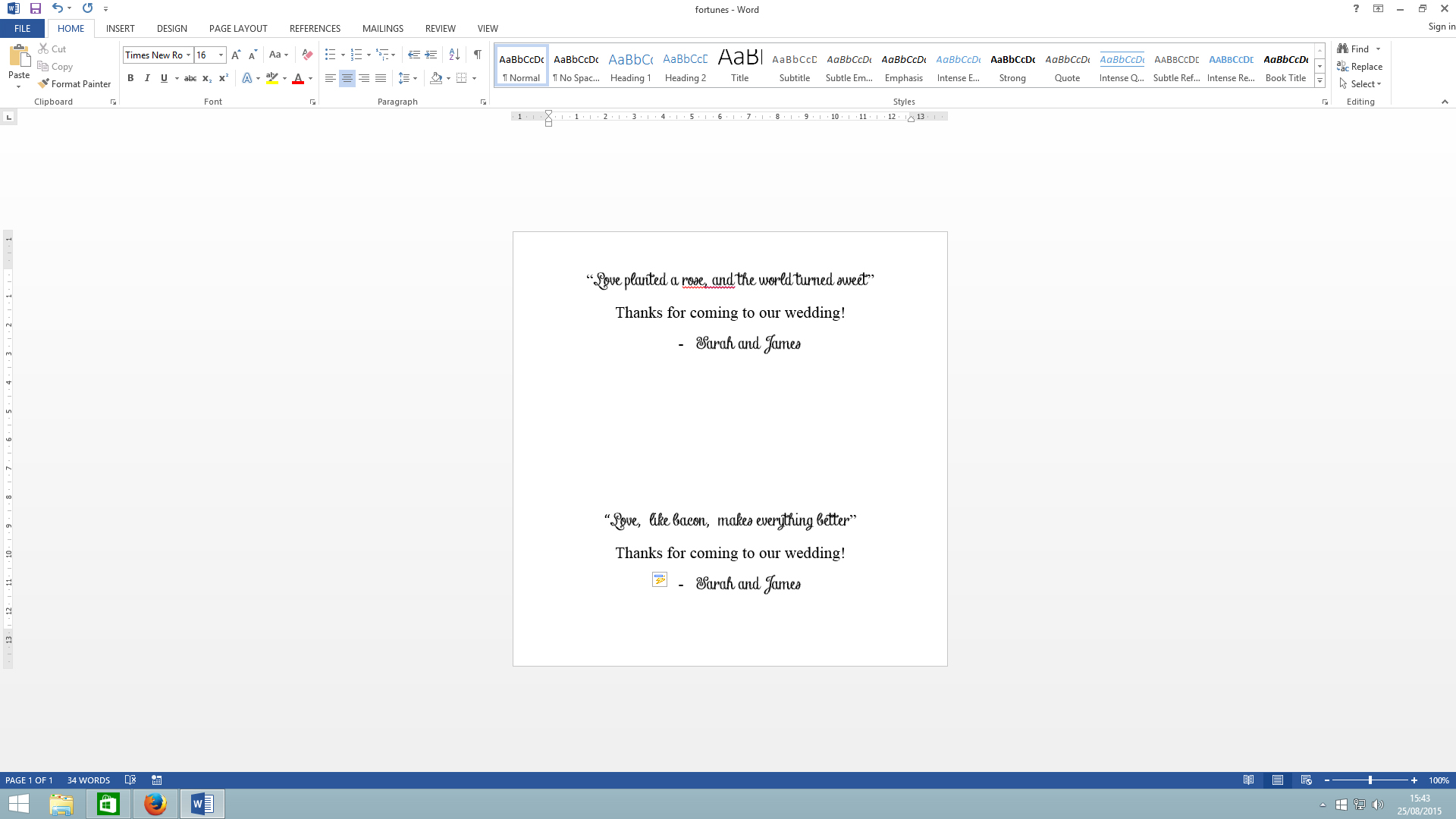
Task: Open the font name dropdown
Action: click(x=188, y=55)
